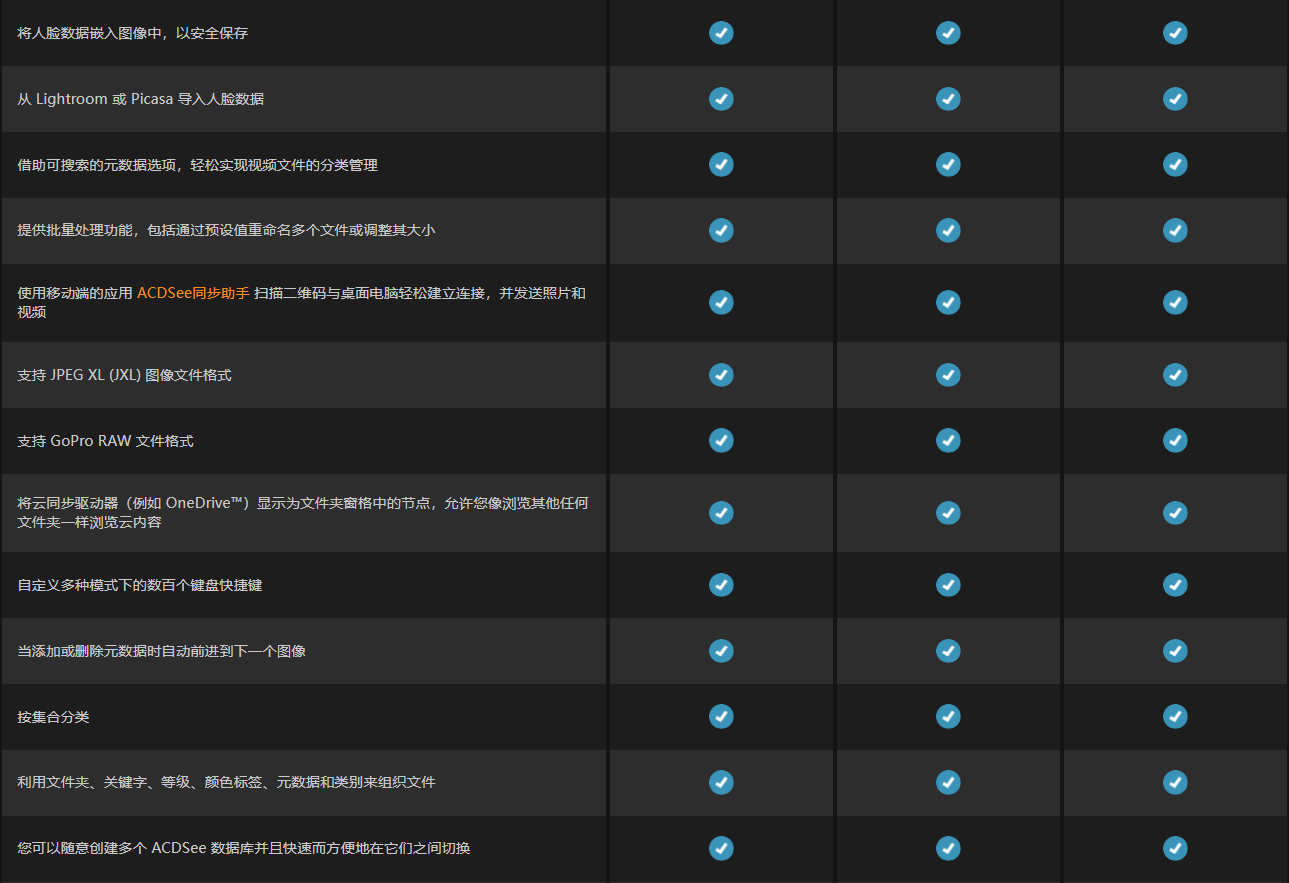The image size is (1289, 883).
Task: Click first-column checkmark for 自动前进到下一个图像 row
Action: pyautogui.click(x=721, y=651)
